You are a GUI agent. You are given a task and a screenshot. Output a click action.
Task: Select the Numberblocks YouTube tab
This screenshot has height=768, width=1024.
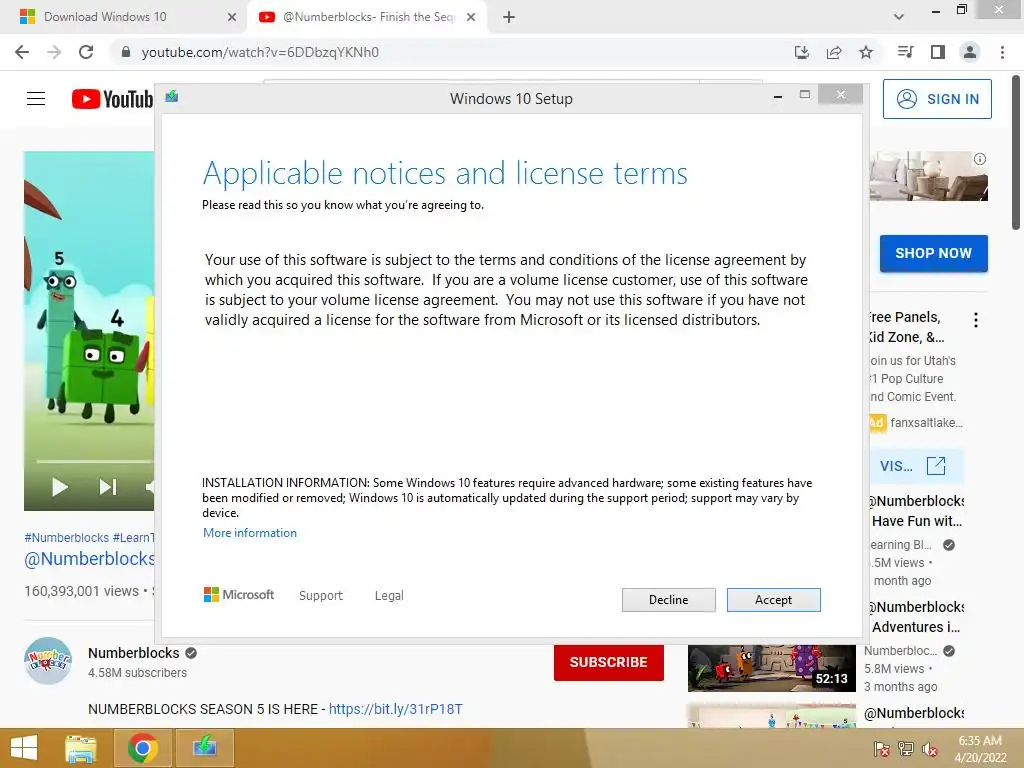pos(367,17)
